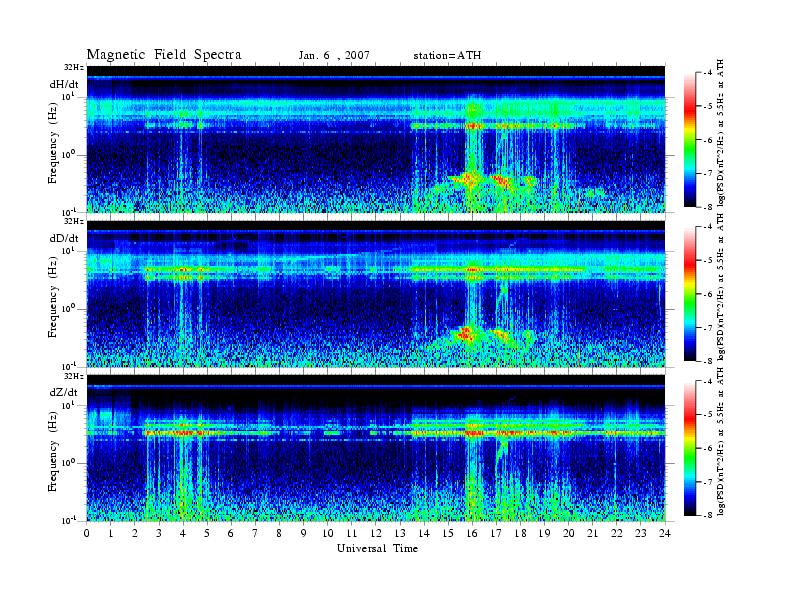Click the "32Hz" label above dD/dt
Image resolution: width=792 pixels, height=612 pixels.
[x=74, y=221]
